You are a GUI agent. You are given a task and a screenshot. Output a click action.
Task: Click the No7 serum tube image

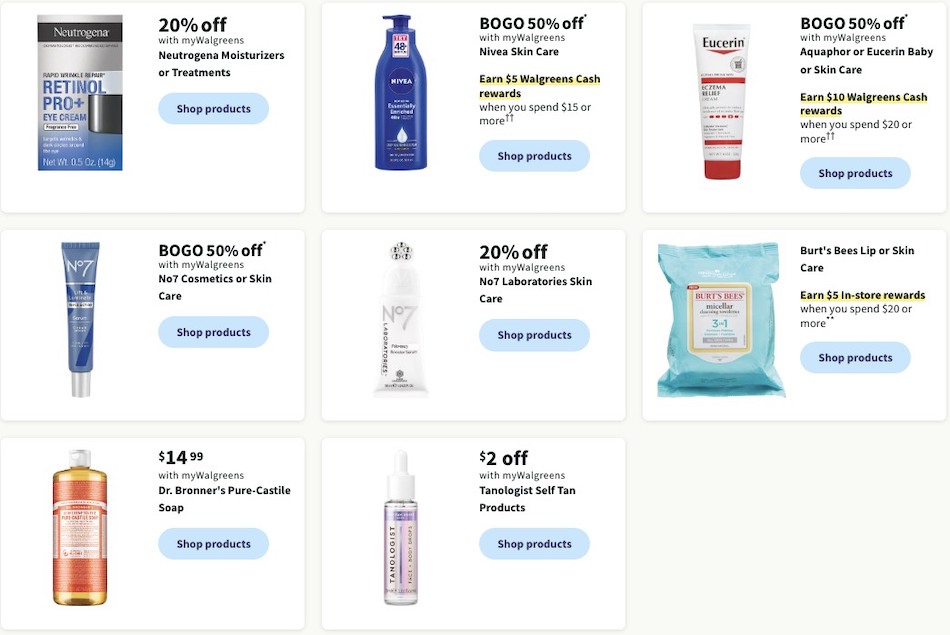(80, 318)
